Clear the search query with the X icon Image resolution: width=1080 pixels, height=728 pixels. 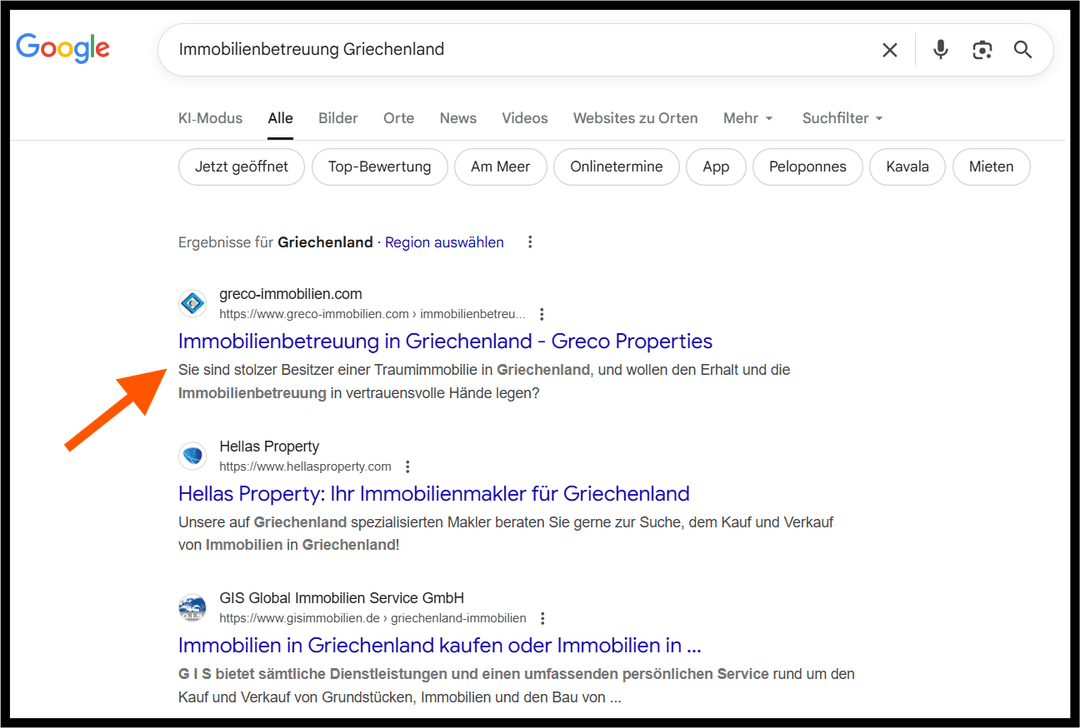[x=889, y=49]
